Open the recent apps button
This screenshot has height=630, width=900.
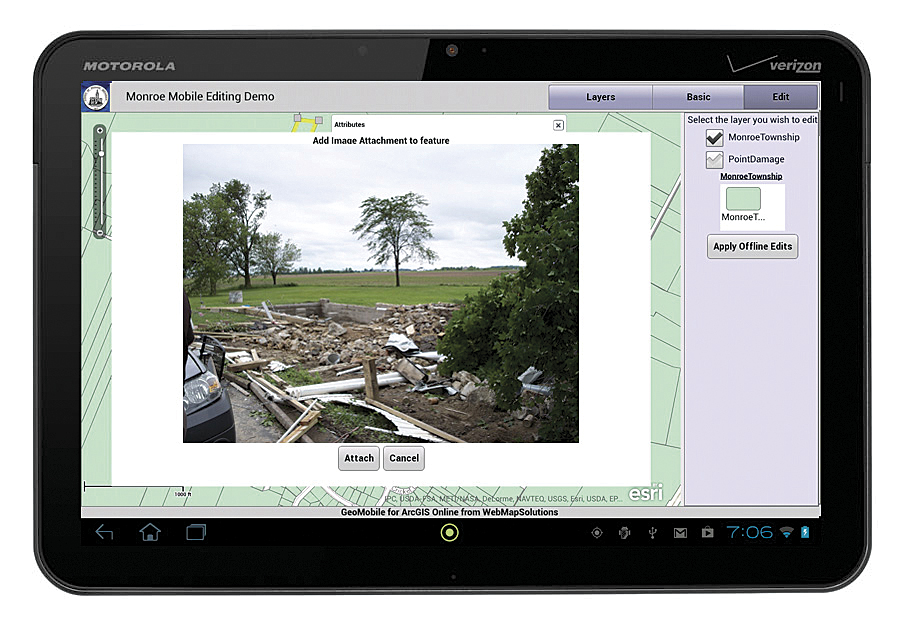point(196,532)
